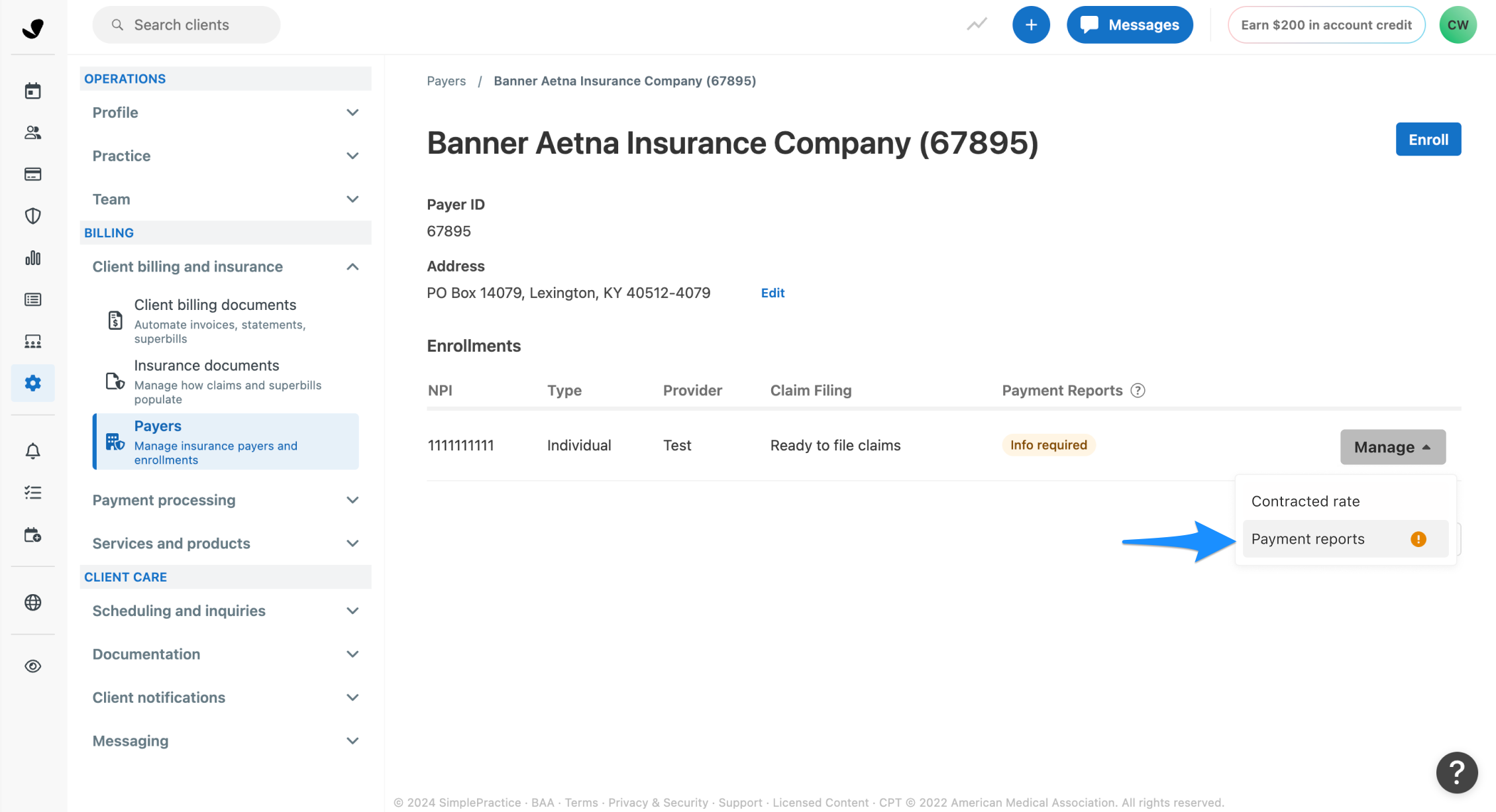Open the CW account avatar

tap(1458, 25)
